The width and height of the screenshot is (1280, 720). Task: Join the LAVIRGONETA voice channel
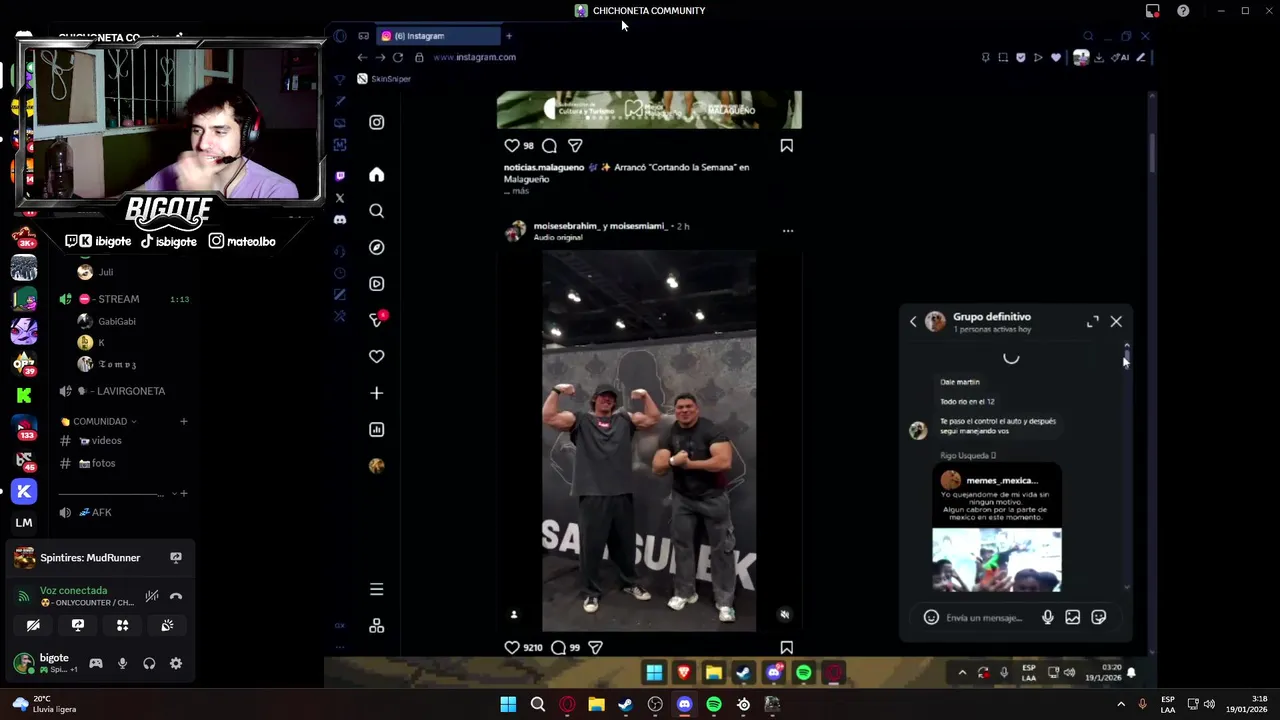(x=124, y=391)
